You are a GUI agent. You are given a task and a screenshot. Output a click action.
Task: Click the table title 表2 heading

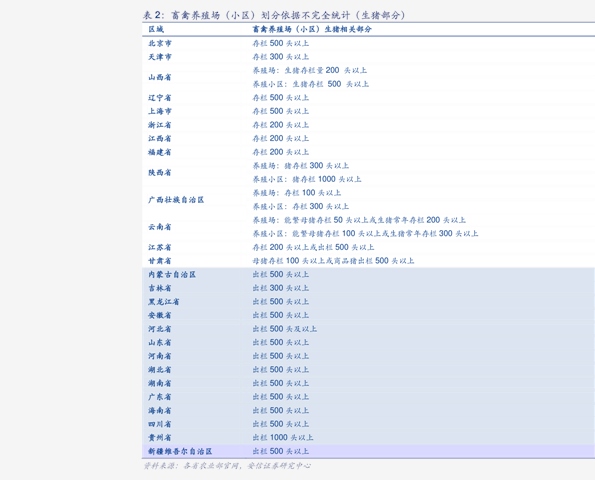274,15
